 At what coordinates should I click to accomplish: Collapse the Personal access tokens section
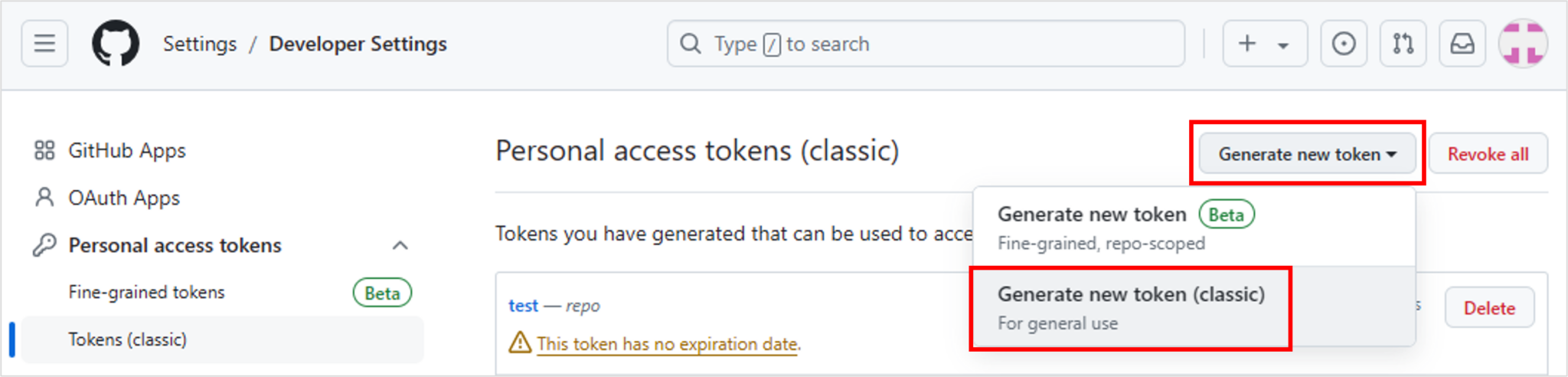[400, 245]
